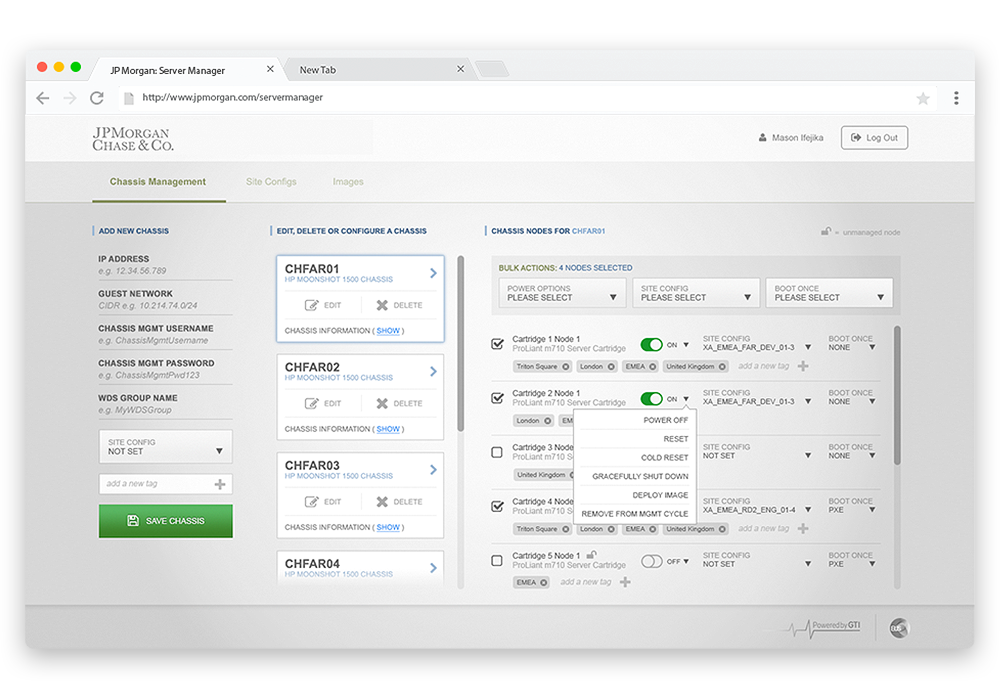The width and height of the screenshot is (1000, 700).
Task: Open Cartridge 5 Boot Once PXE dropdown
Action: pyautogui.click(x=852, y=560)
